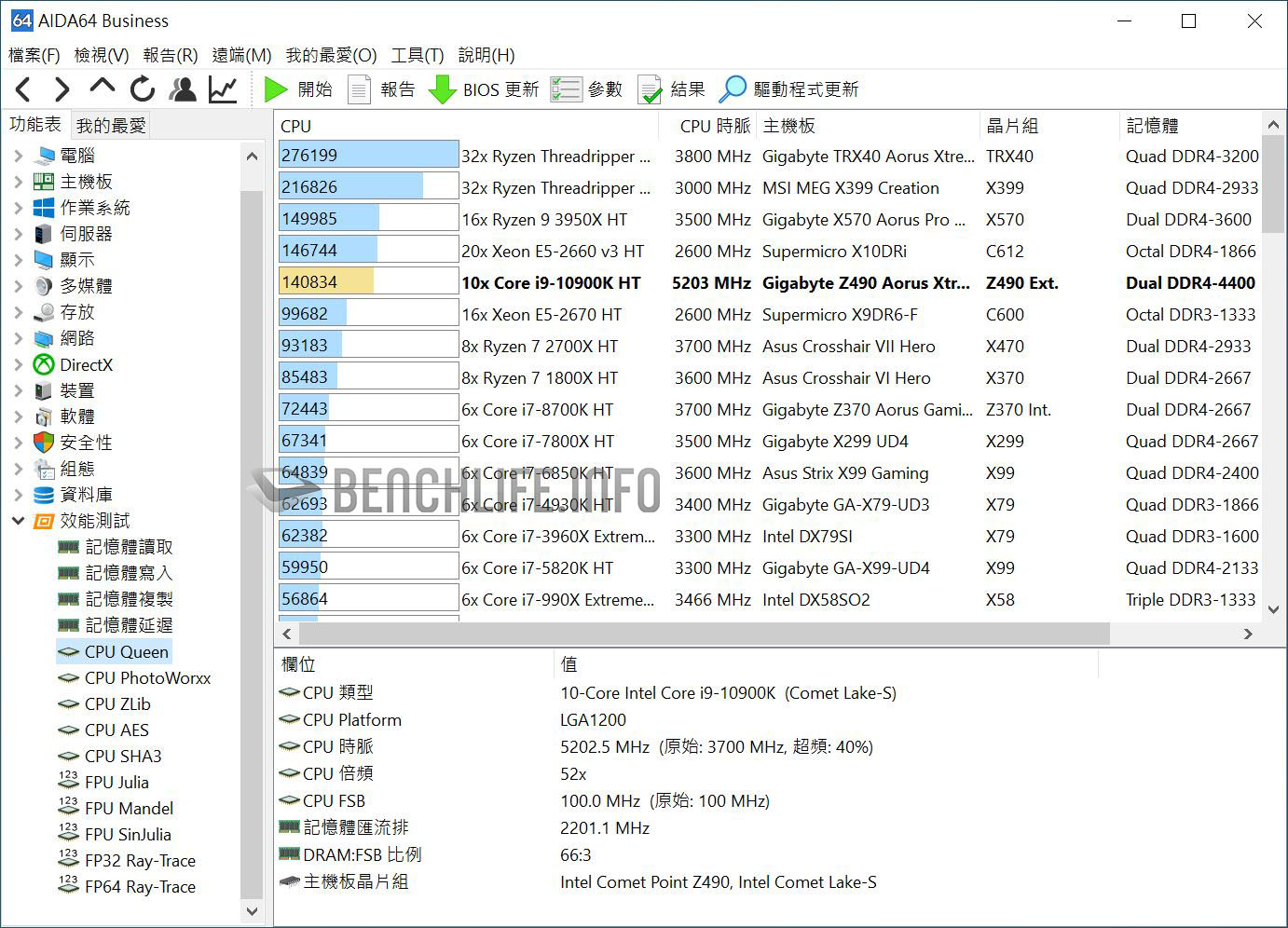Image resolution: width=1288 pixels, height=928 pixels.
Task: Open the driver update magnifier icon
Action: tap(733, 89)
